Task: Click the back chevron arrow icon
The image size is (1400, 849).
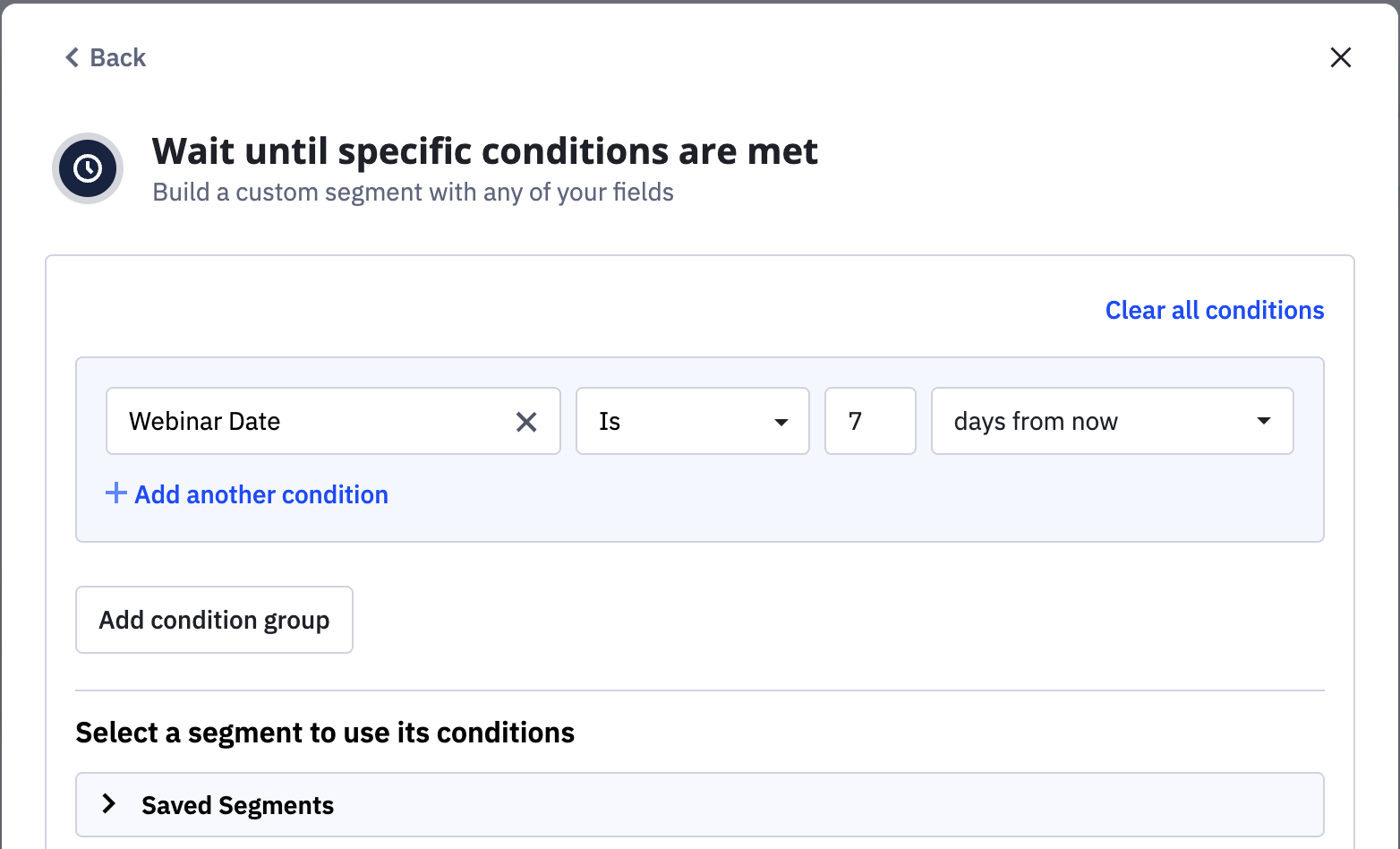Action: [x=73, y=58]
